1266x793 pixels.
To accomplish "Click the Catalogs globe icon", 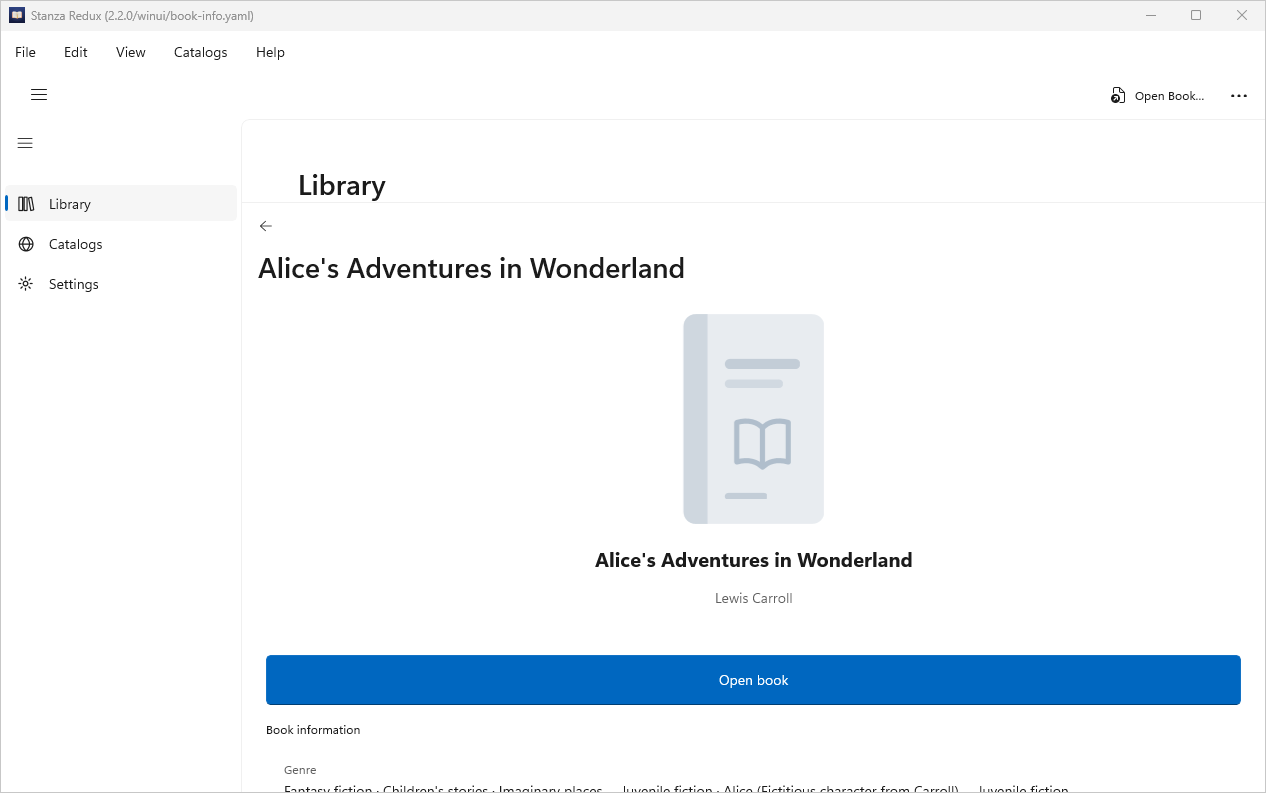I will point(26,244).
